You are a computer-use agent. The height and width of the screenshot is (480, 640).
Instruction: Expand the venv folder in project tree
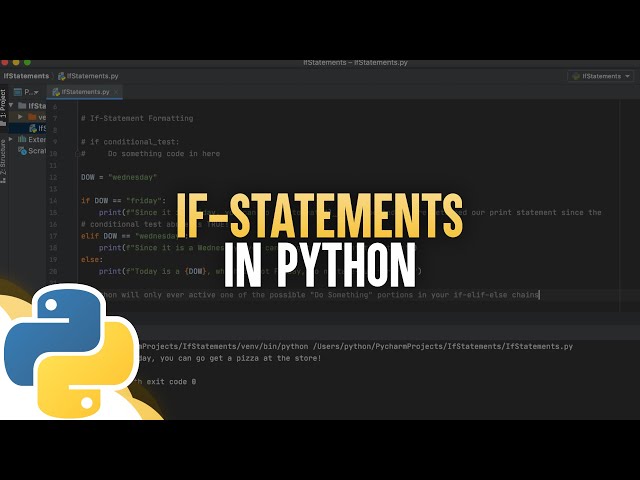pyautogui.click(x=20, y=117)
